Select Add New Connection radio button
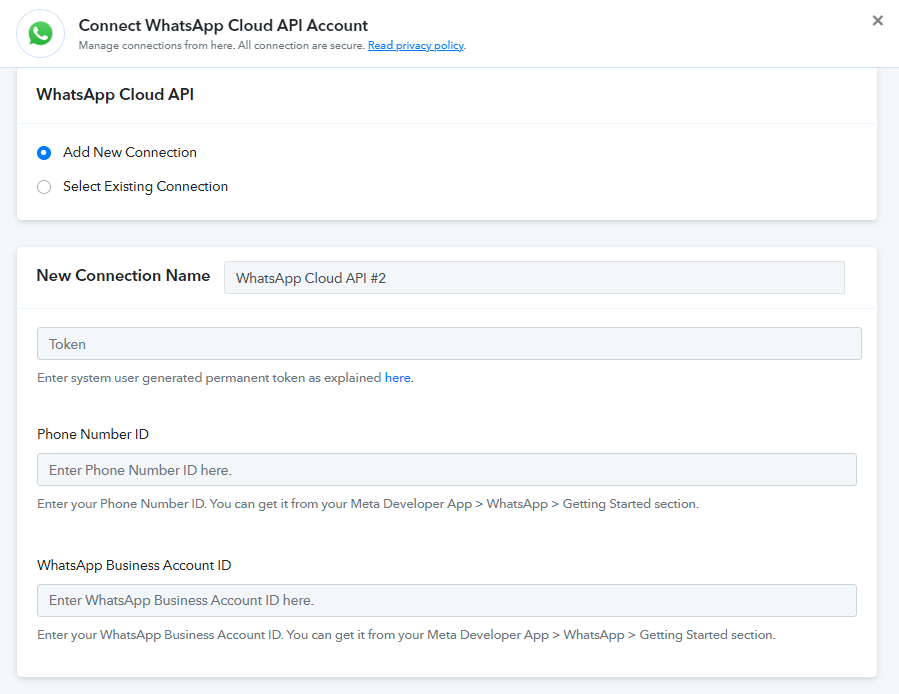 click(44, 153)
